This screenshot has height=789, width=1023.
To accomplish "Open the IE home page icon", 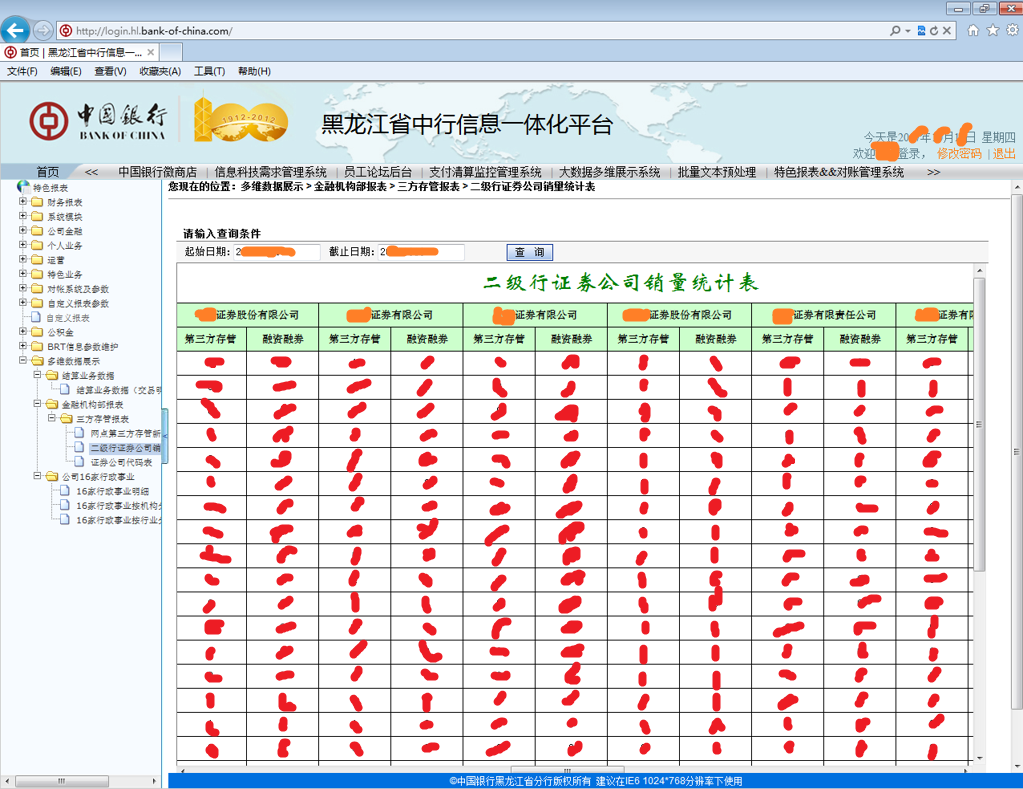I will click(973, 31).
